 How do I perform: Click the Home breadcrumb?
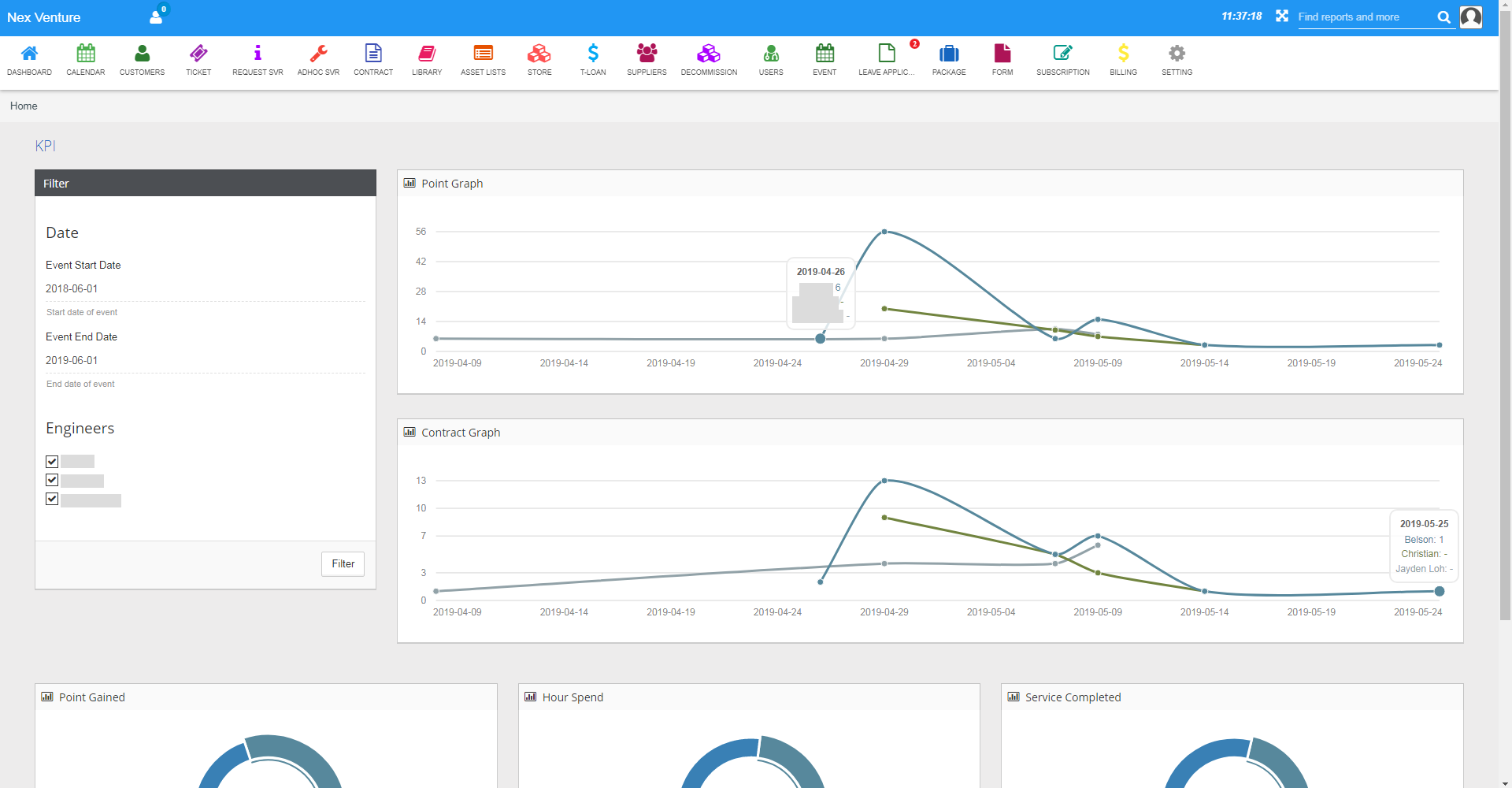(24, 106)
